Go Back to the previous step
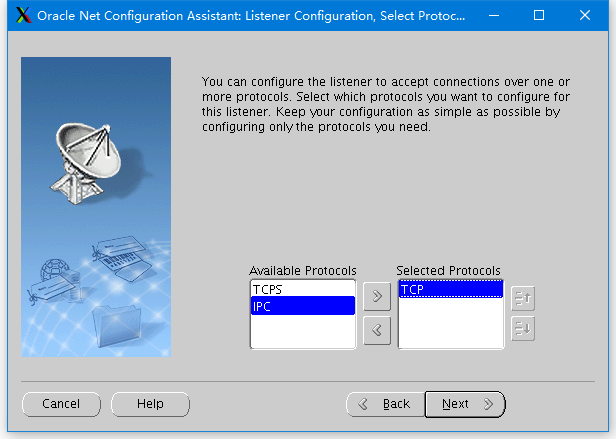Image resolution: width=616 pixels, height=439 pixels. pos(385,404)
